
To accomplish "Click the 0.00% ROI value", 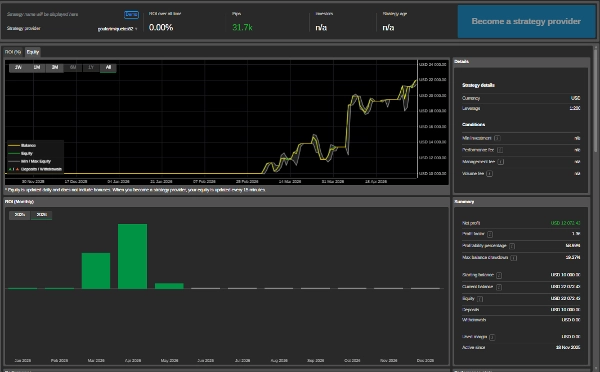I will (161, 28).
